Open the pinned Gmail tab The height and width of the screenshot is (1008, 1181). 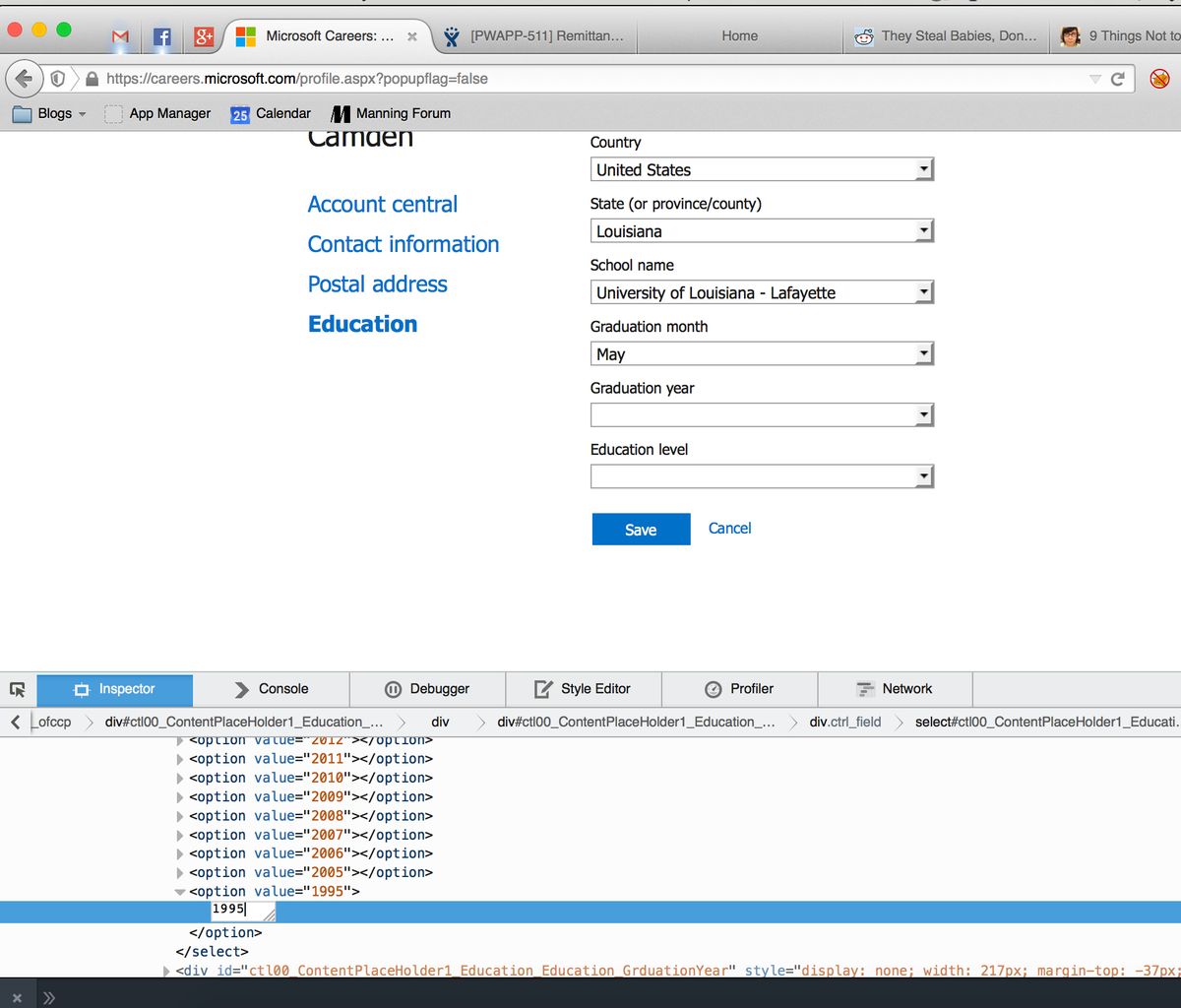[120, 36]
